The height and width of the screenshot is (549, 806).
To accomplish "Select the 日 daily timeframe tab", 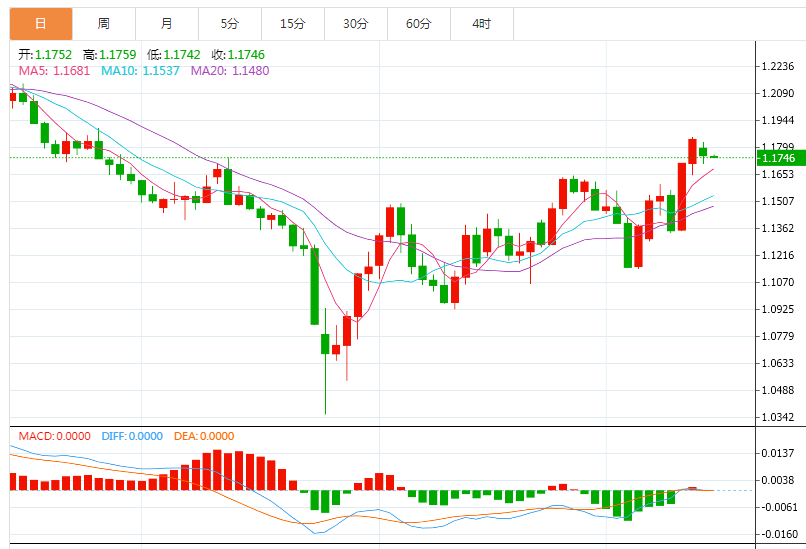I will 41,24.
